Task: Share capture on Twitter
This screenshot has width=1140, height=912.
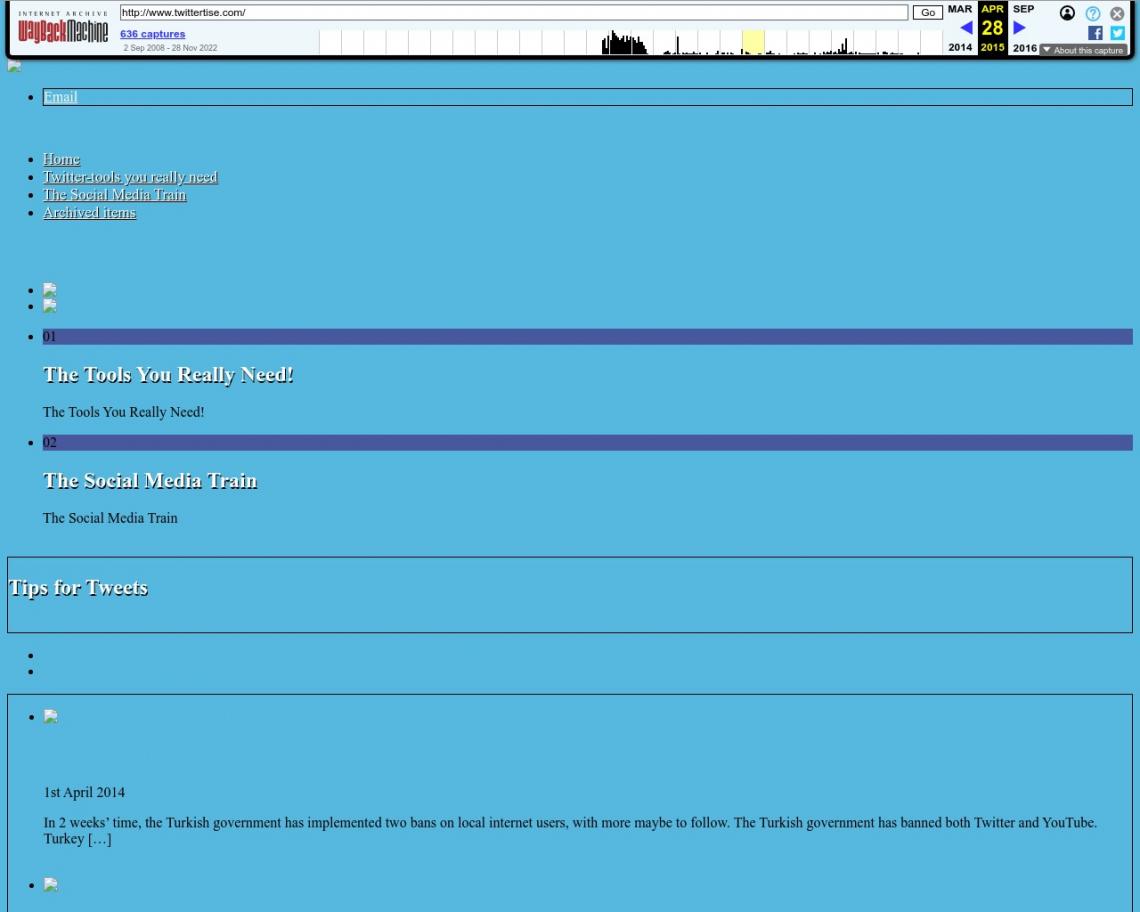Action: (1117, 33)
